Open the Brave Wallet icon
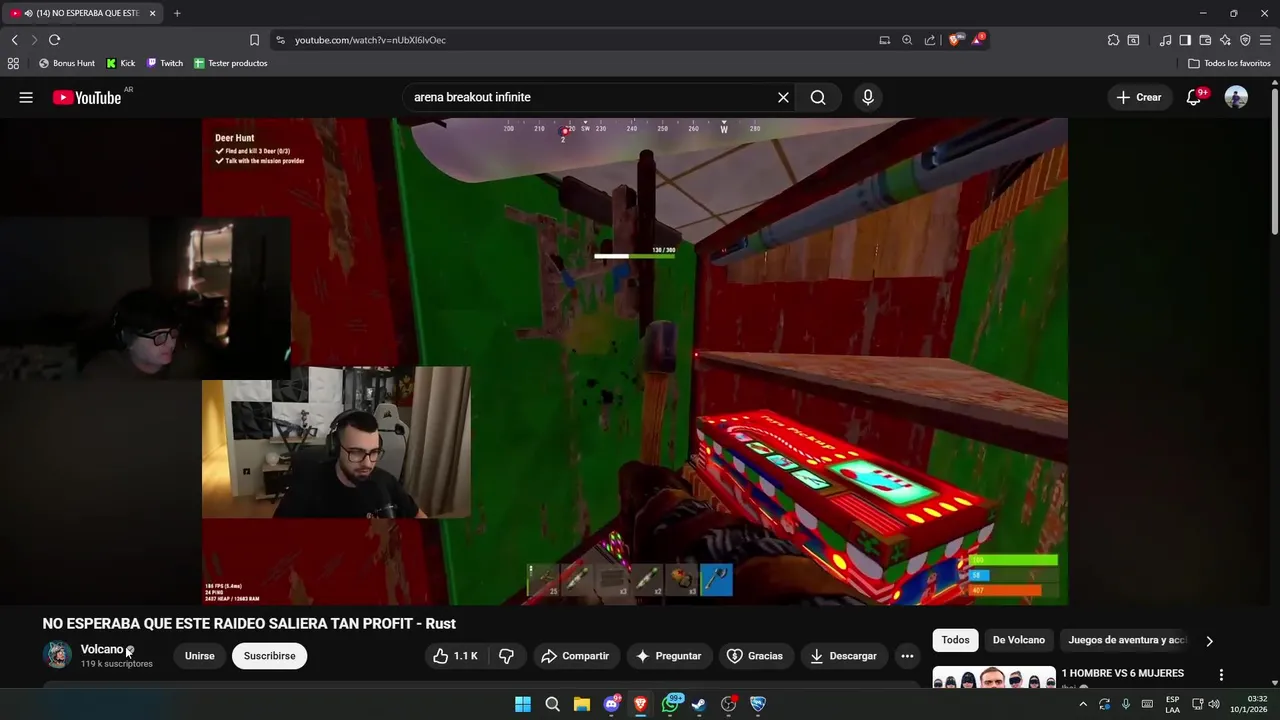The image size is (1280, 720). point(1205,40)
